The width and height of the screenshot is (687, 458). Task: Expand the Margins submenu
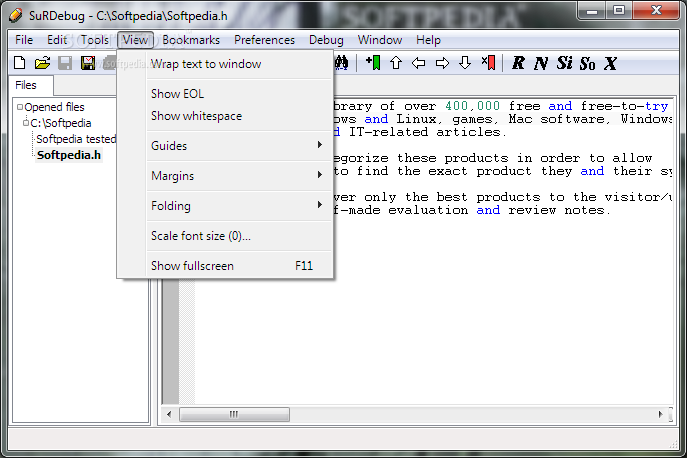240,176
